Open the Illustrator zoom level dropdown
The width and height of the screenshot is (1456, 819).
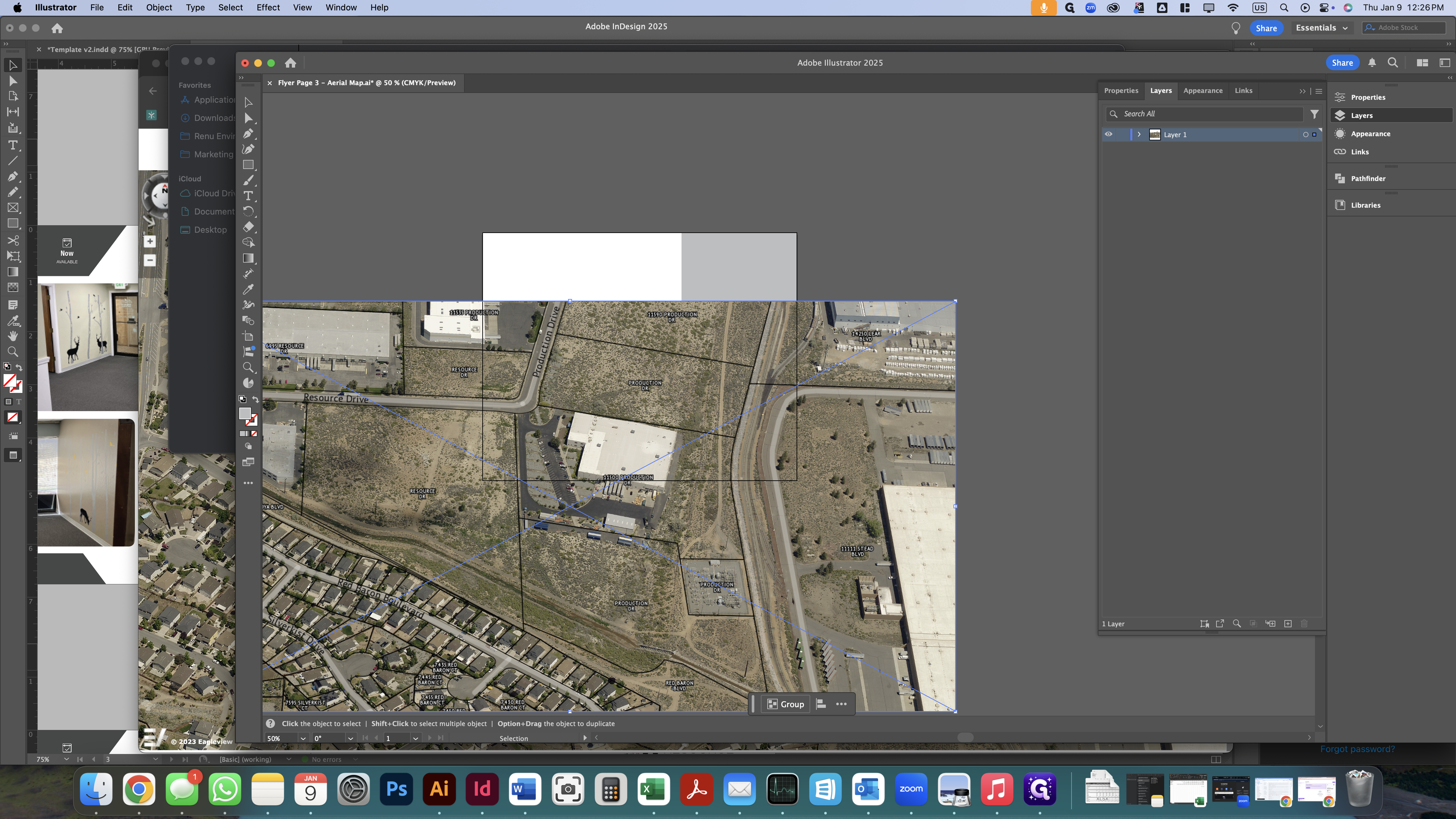point(303,738)
